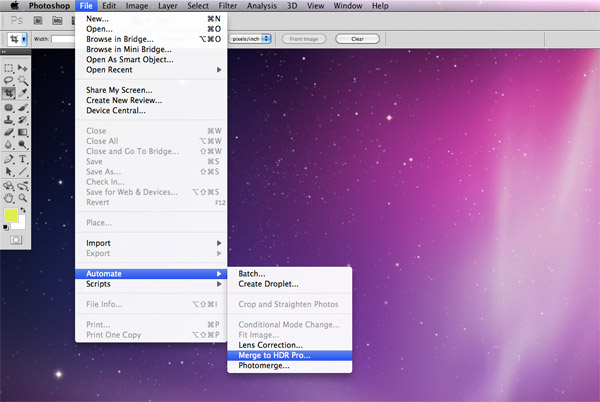Screen dimensions: 600x402
Task: Launch Mini Bridge via the Mb icon
Action: [57, 21]
